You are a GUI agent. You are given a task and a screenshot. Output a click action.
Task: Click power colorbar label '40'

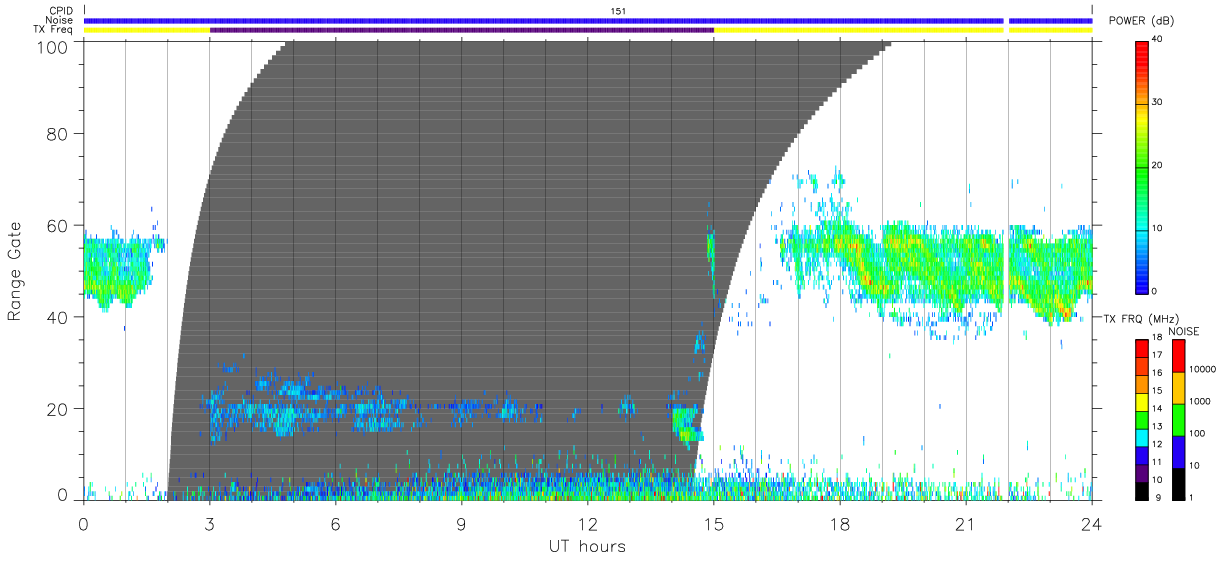[x=1158, y=40]
